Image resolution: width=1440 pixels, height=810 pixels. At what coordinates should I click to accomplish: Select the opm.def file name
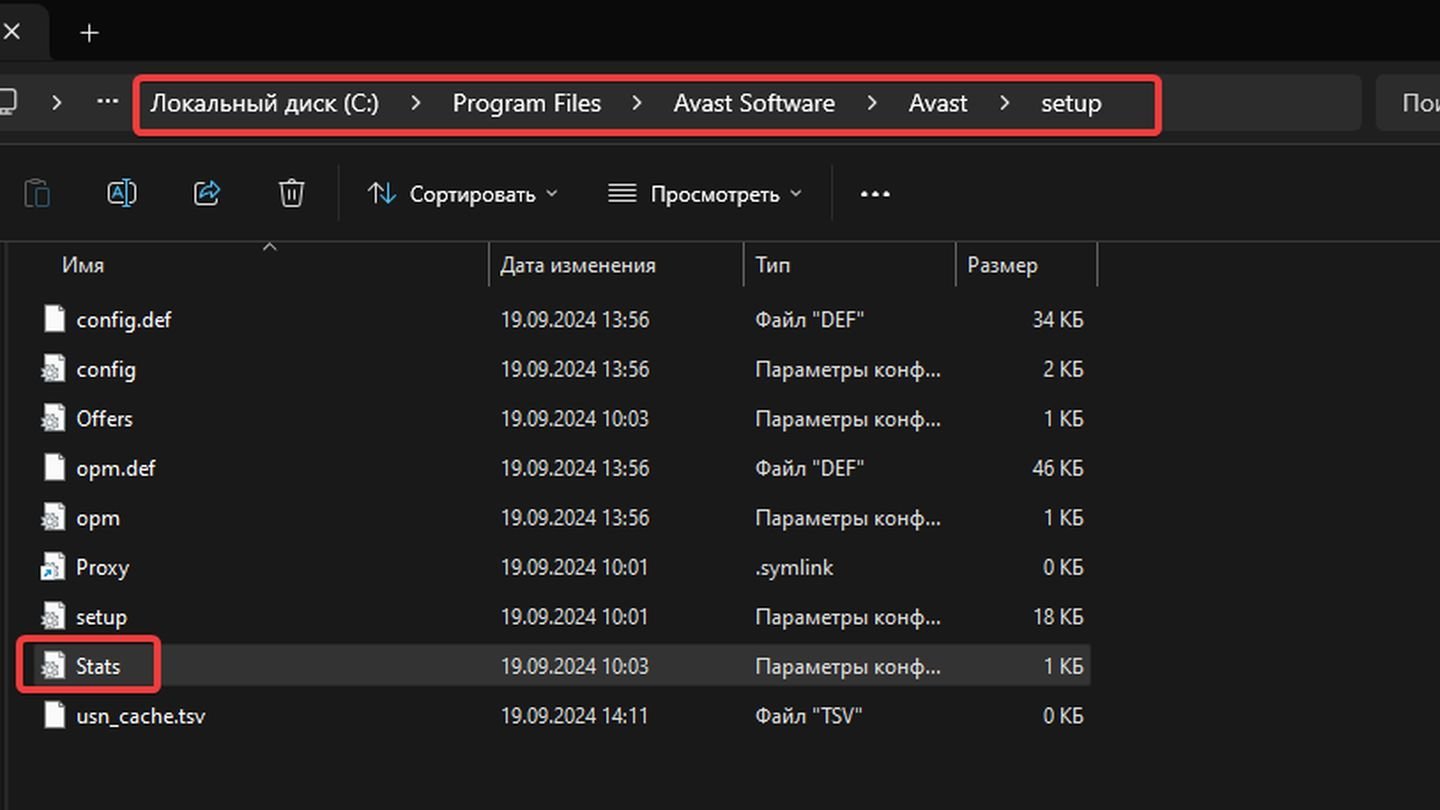[x=116, y=468]
